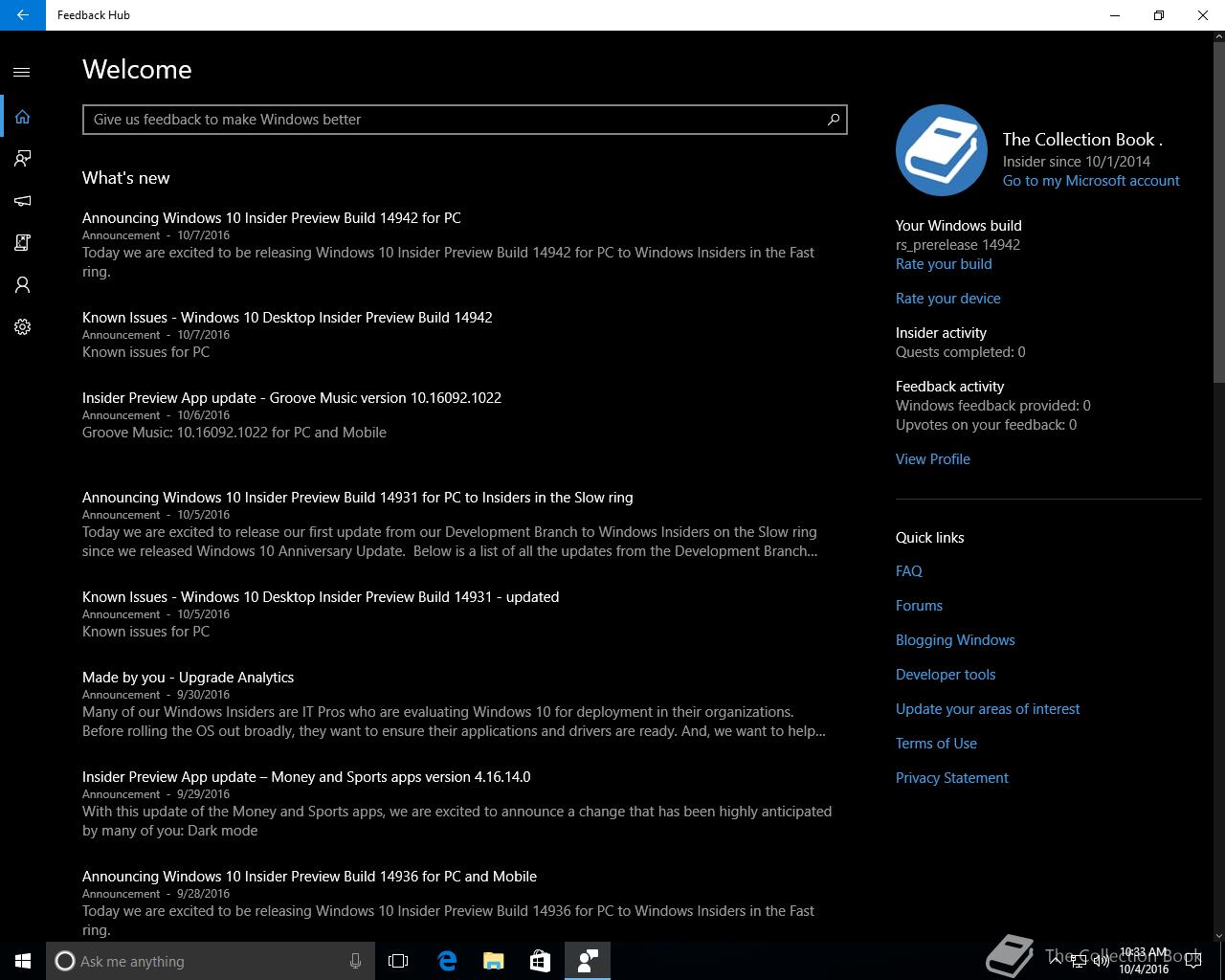Open File Explorer from taskbar
Viewport: 1225px width, 980px height.
point(493,961)
